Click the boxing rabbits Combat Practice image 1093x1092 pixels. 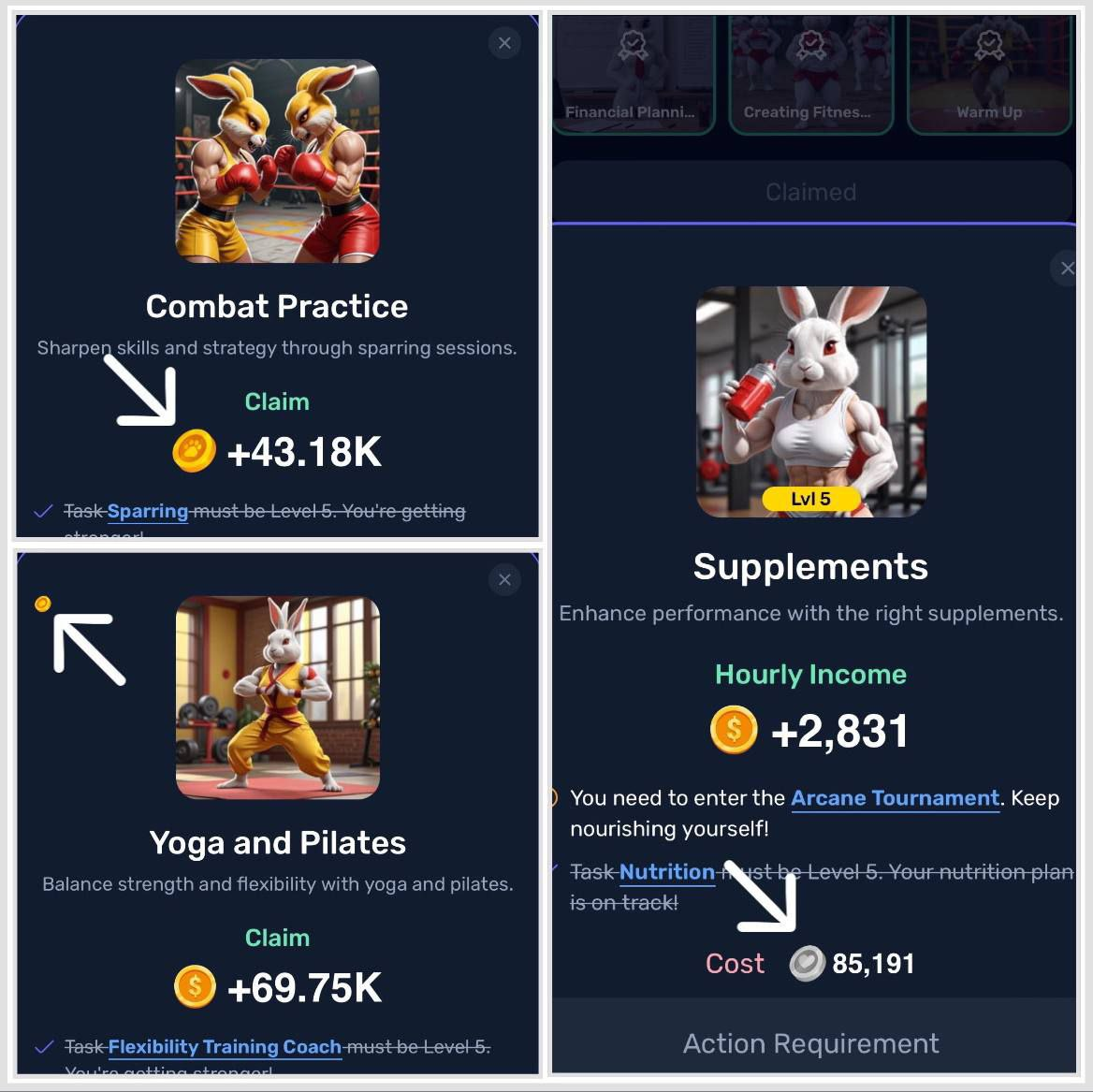tap(277, 161)
